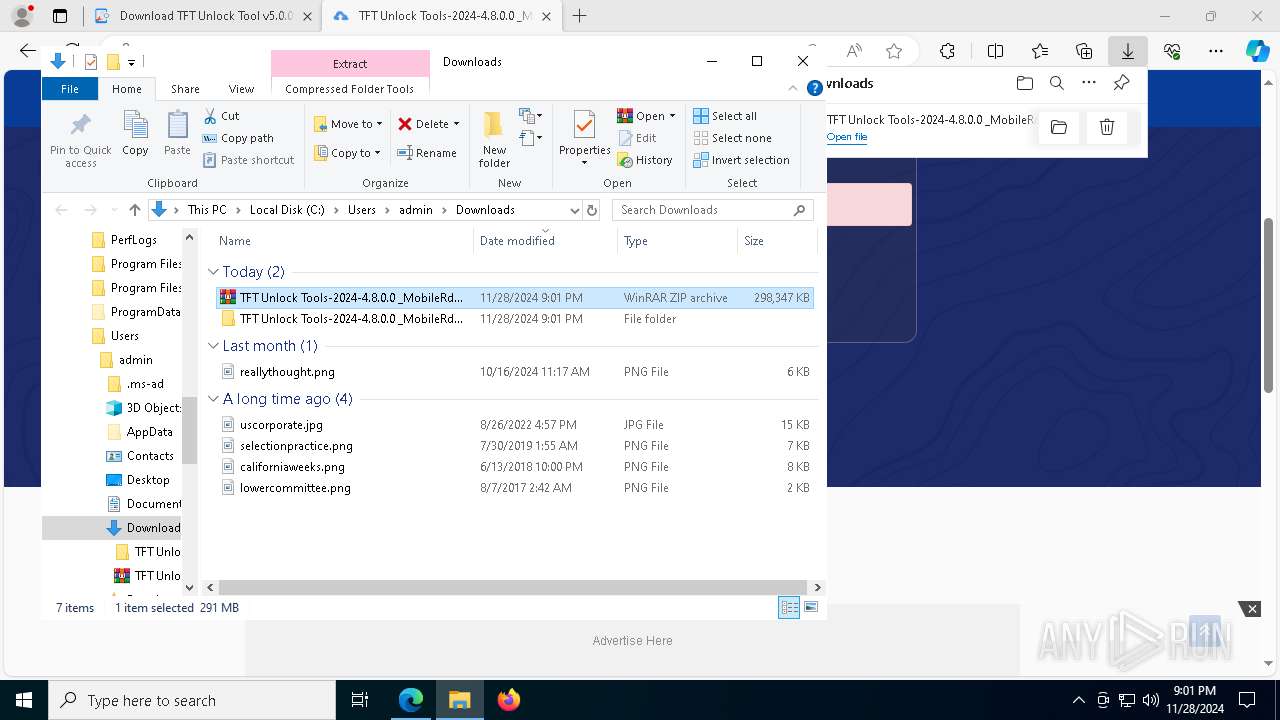Refresh the Downloads address bar
The width and height of the screenshot is (1280, 720).
coord(592,210)
